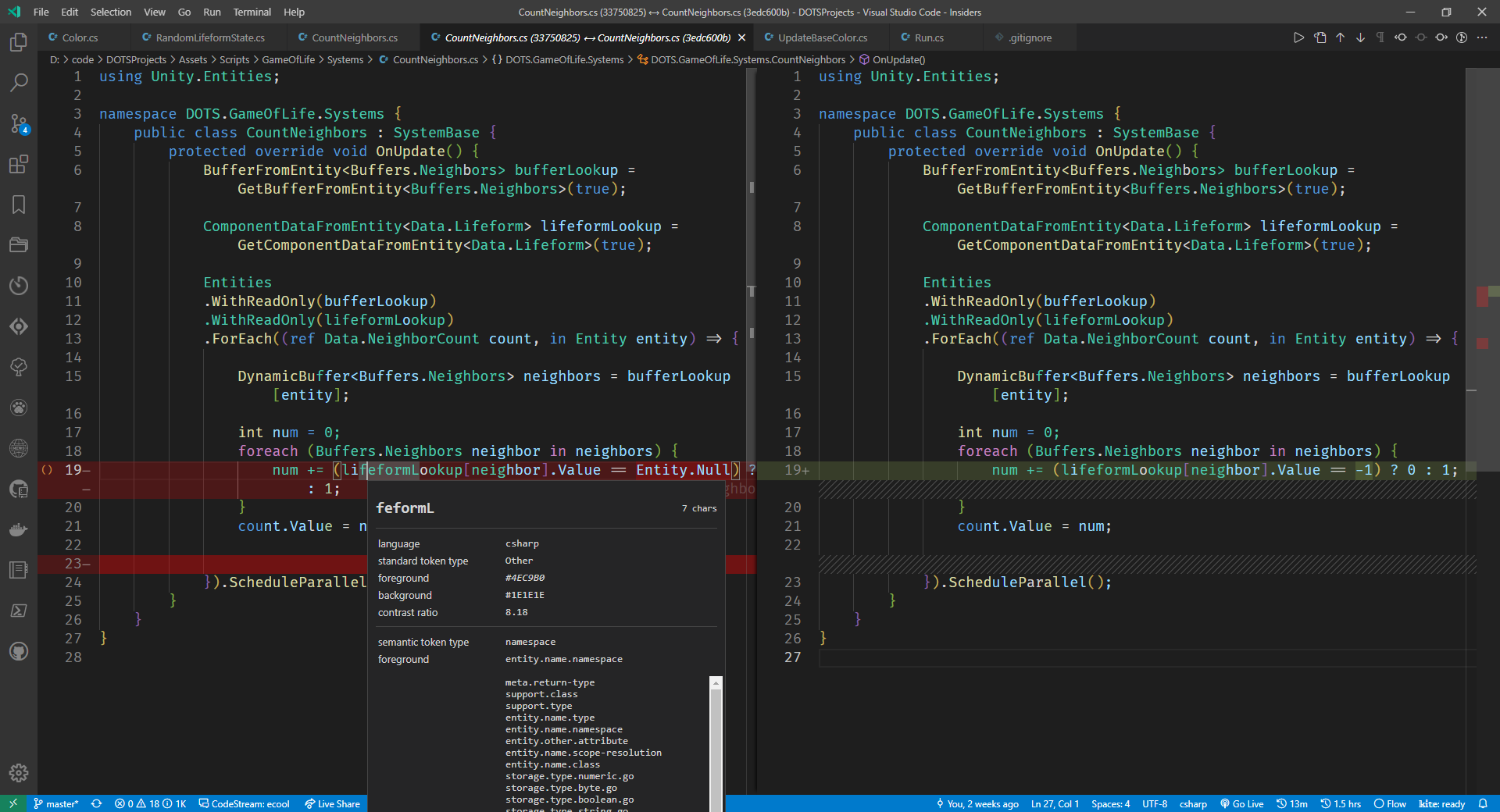Viewport: 1500px width, 812px height.
Task: Enable Live Share session
Action: 332,804
